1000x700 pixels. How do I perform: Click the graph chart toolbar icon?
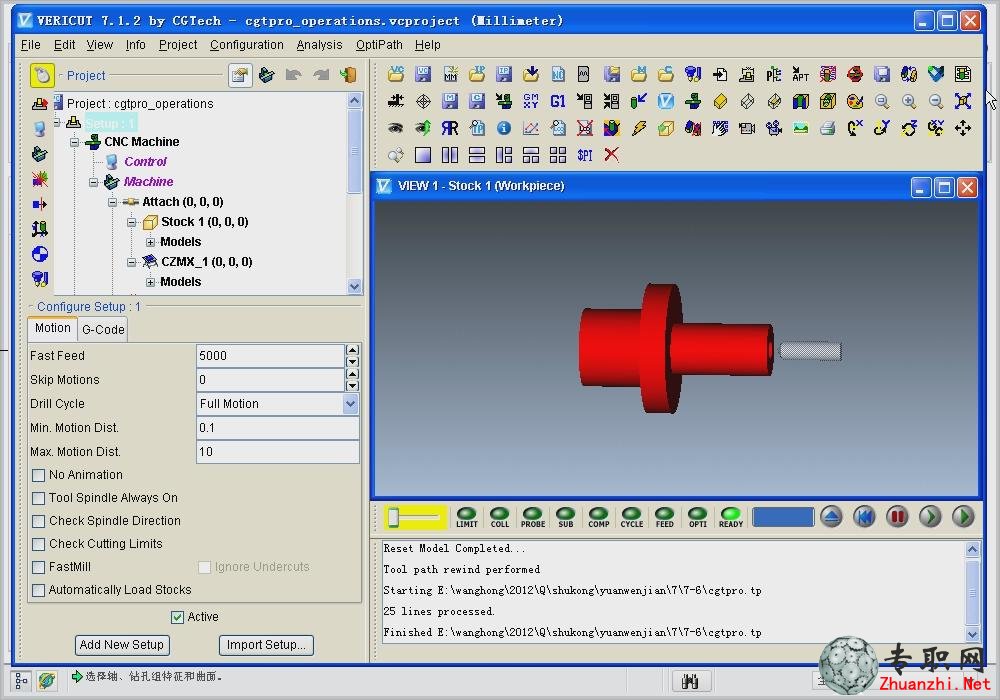(531, 128)
